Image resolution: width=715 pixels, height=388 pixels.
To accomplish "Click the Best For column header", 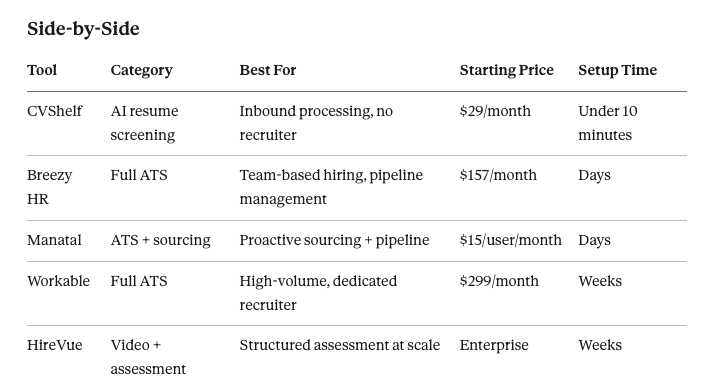I will pos(268,70).
